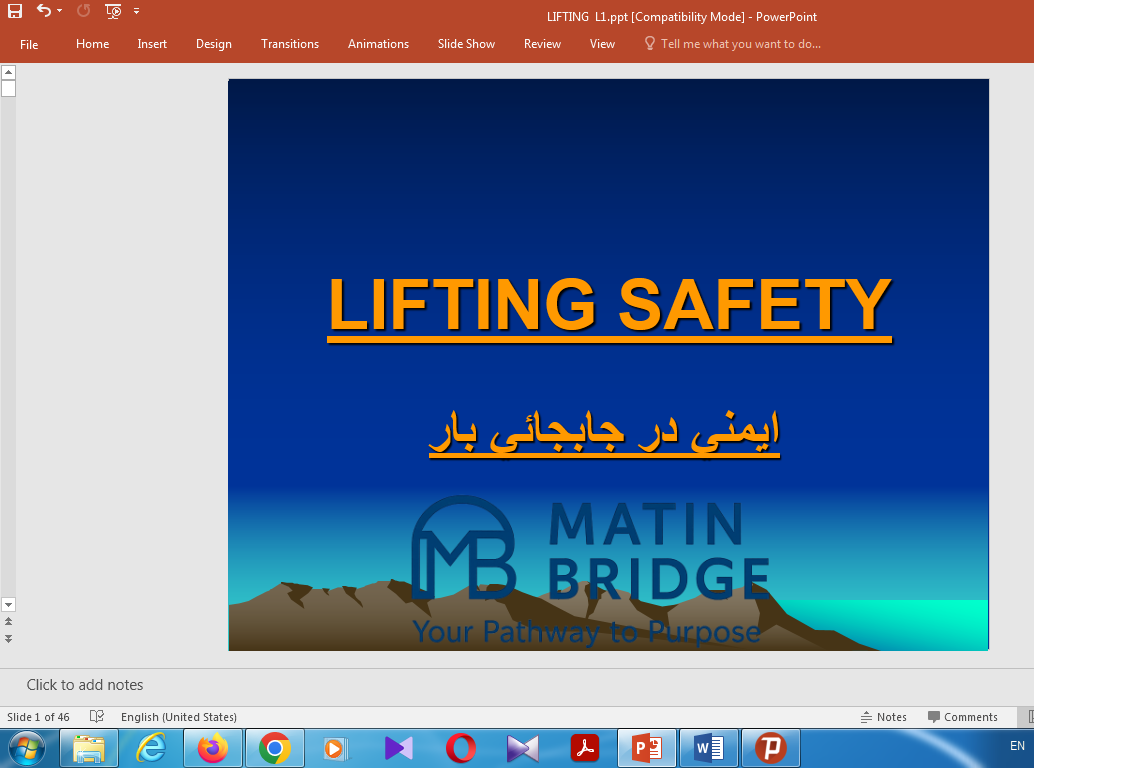
Task: Switch to Word from the taskbar
Action: click(x=709, y=748)
